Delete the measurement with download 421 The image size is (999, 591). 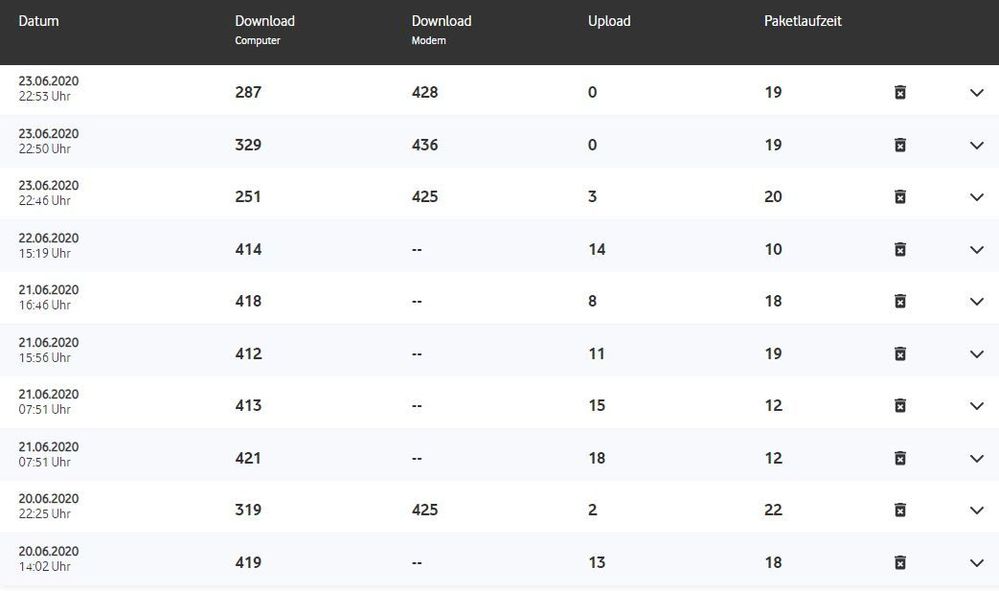(x=900, y=458)
